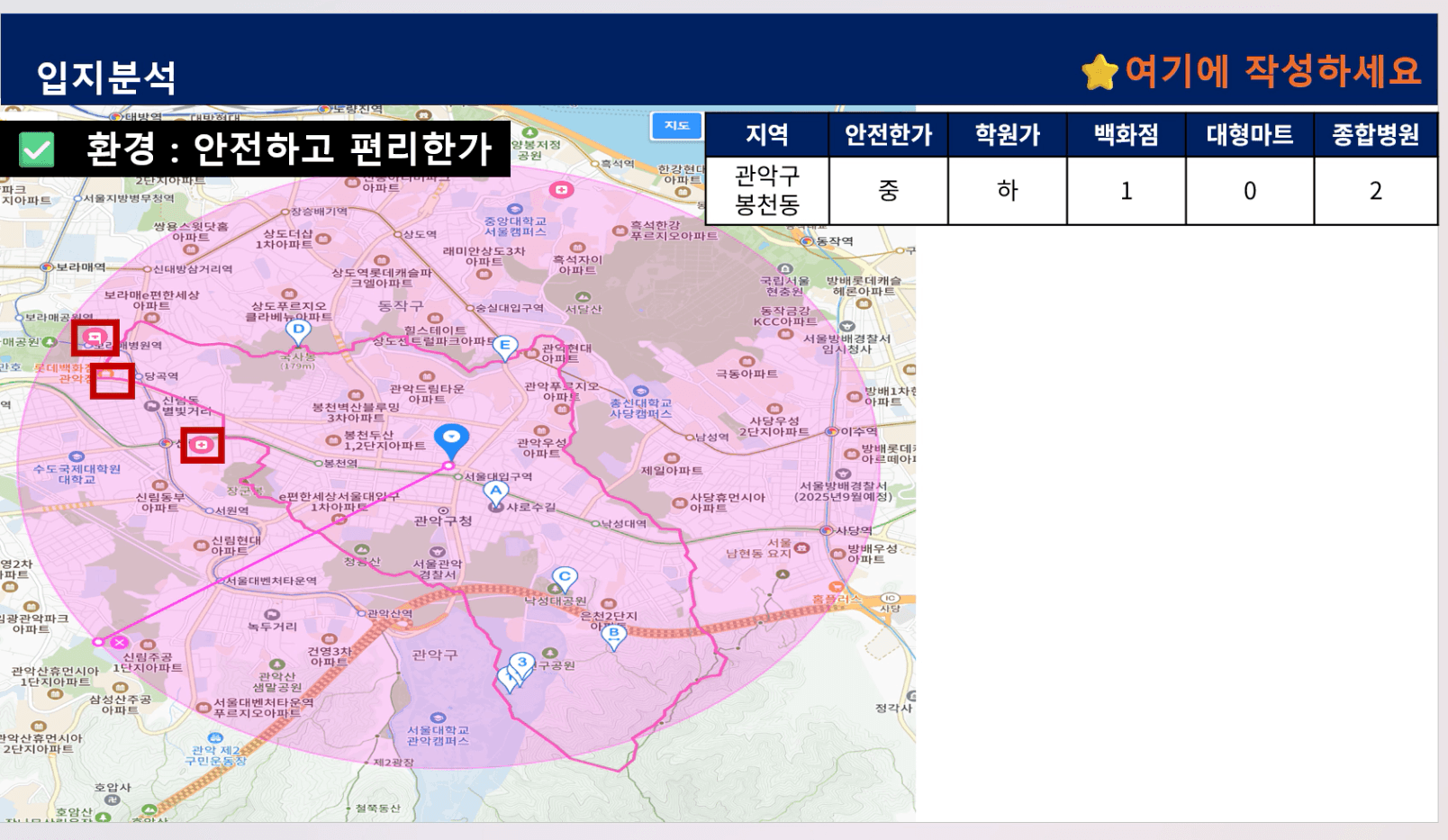Select the 지역 table header
Viewport: 1448px width, 840px height.
[x=767, y=135]
